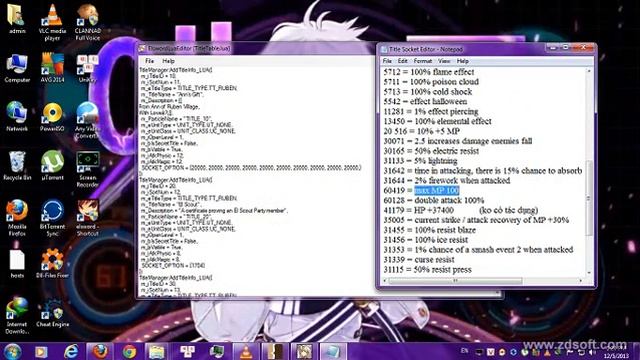This screenshot has height=360, width=640.
Task: Click Notepad horizontal scrollbar right arrow
Action: (x=581, y=281)
